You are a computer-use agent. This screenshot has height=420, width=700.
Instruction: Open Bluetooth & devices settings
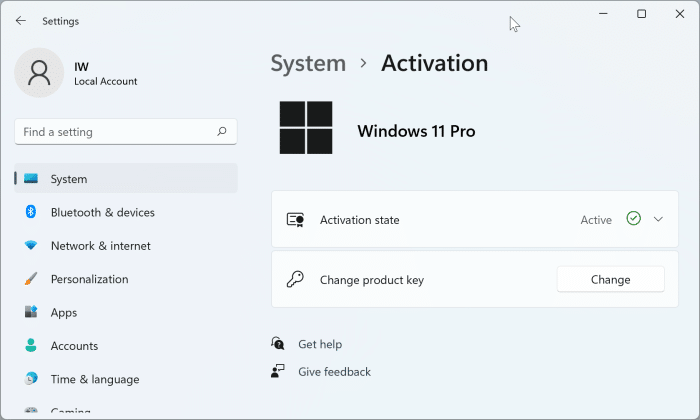click(x=126, y=212)
